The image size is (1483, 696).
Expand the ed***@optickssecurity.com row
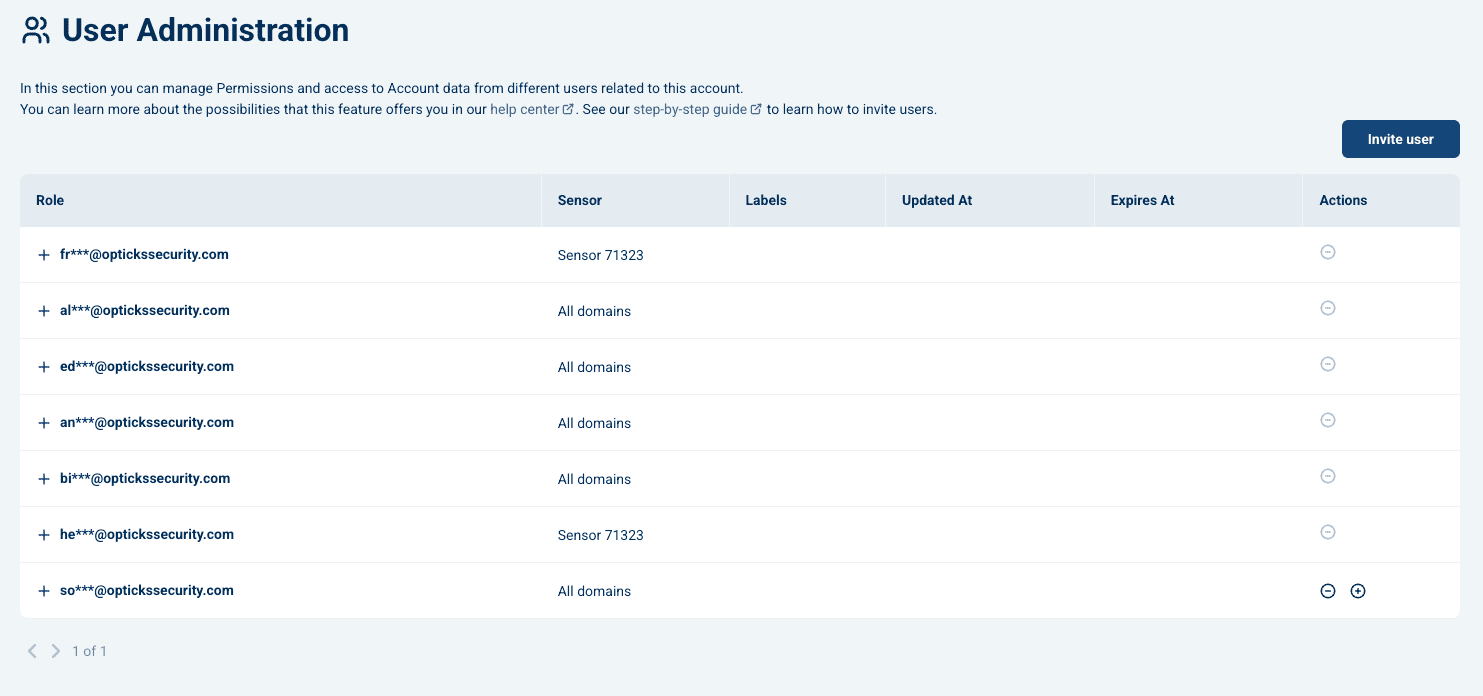[x=44, y=367]
